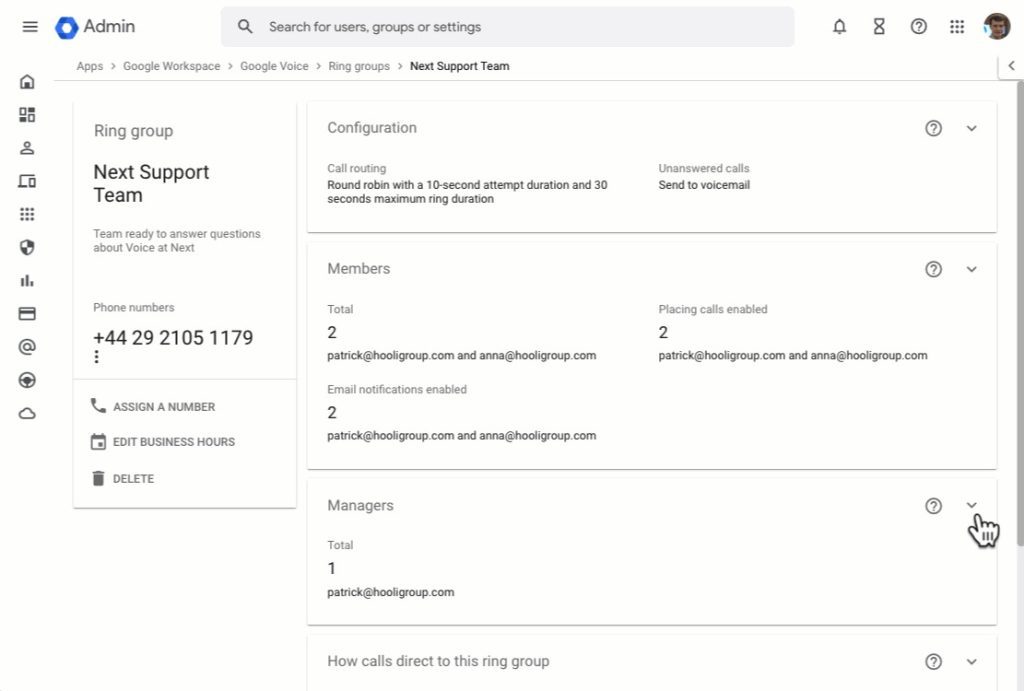Open the Google apps launcher grid
Viewport: 1024px width, 691px height.
[958, 27]
